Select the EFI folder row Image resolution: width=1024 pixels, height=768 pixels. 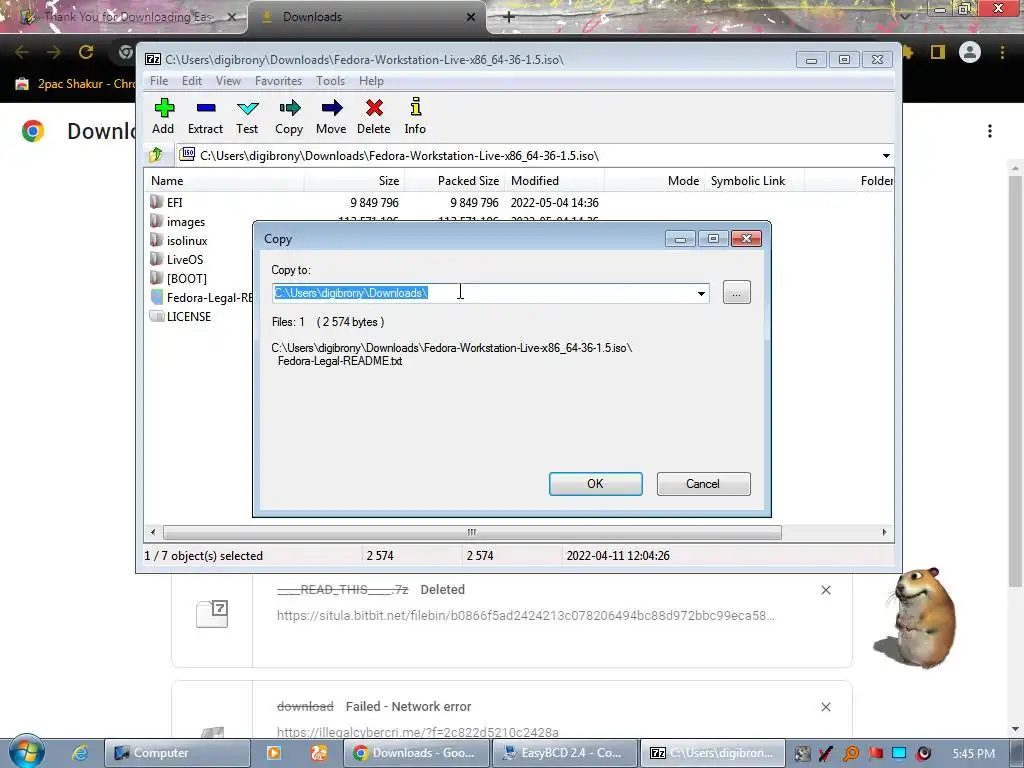click(374, 202)
